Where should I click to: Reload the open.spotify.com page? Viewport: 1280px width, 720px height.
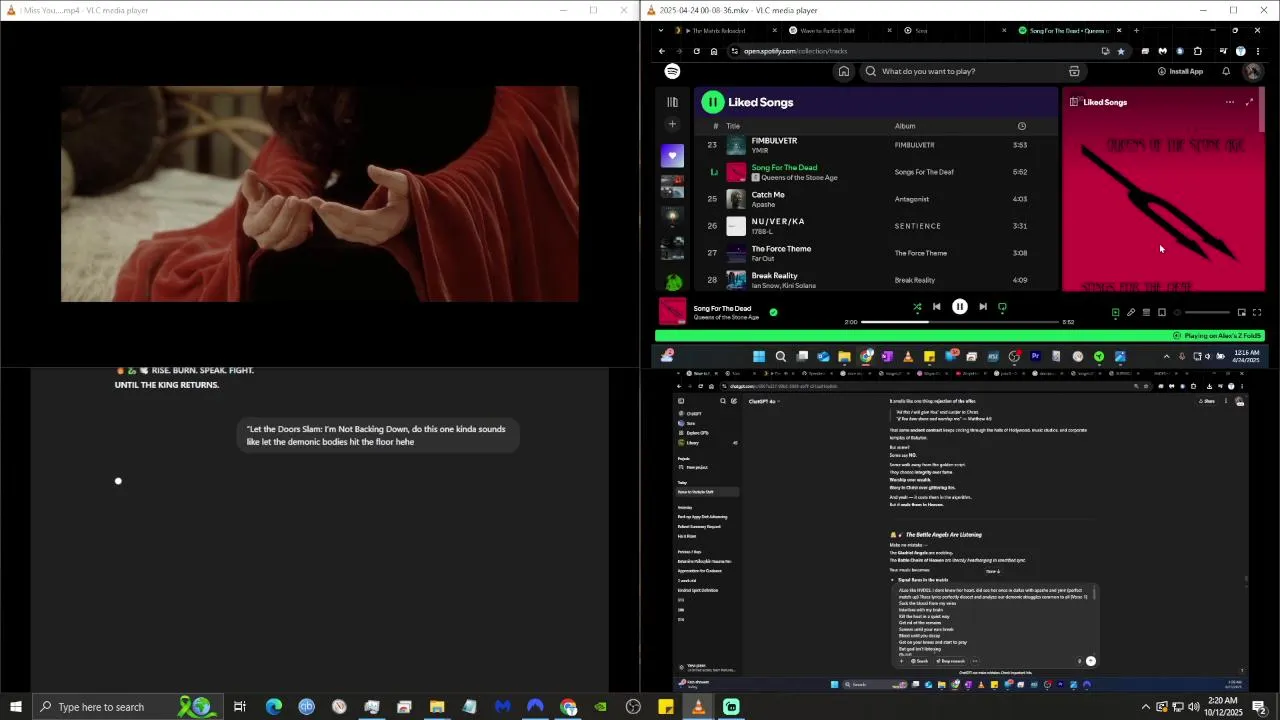coord(696,51)
